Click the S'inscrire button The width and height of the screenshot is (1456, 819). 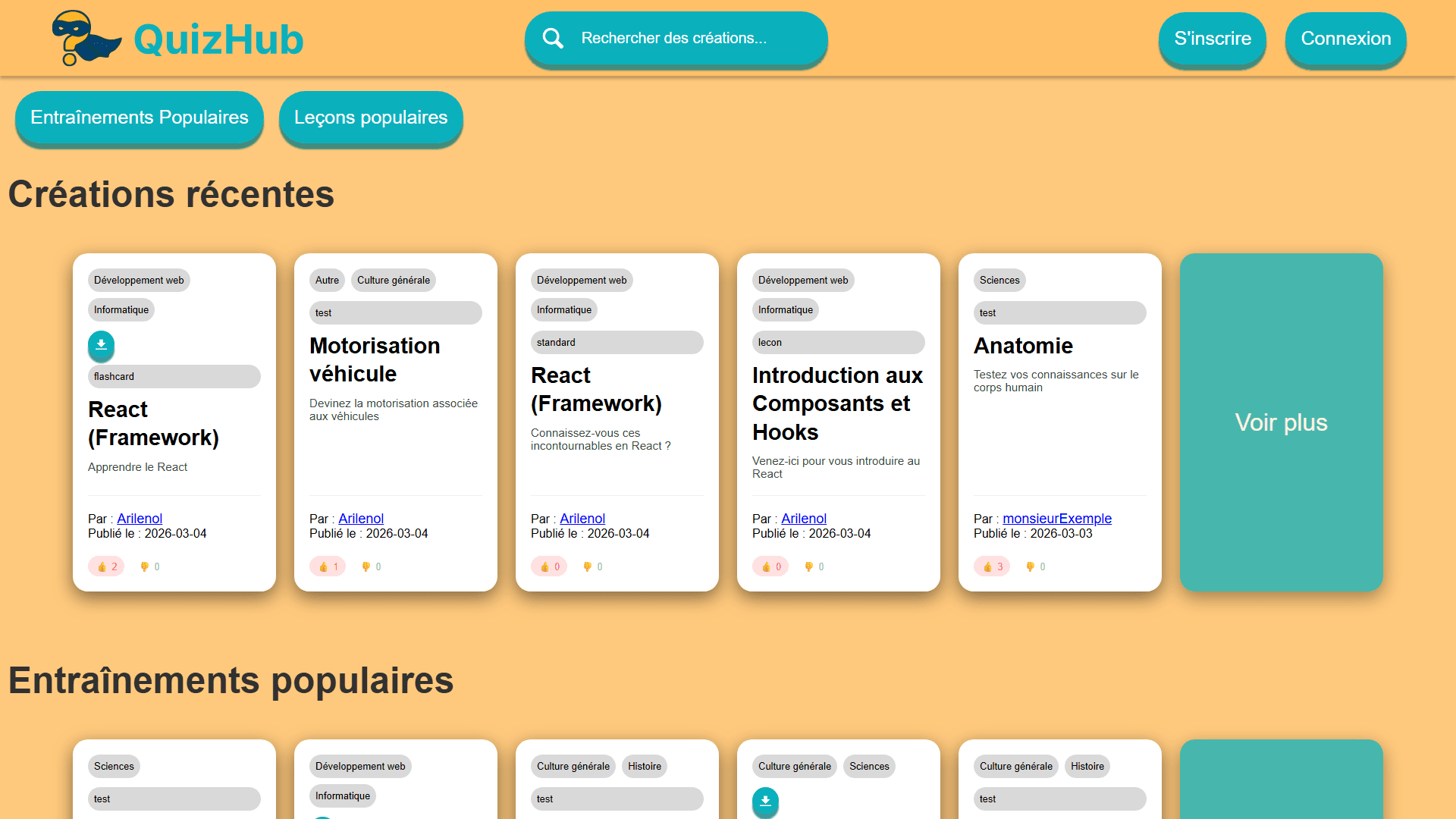(x=1213, y=39)
